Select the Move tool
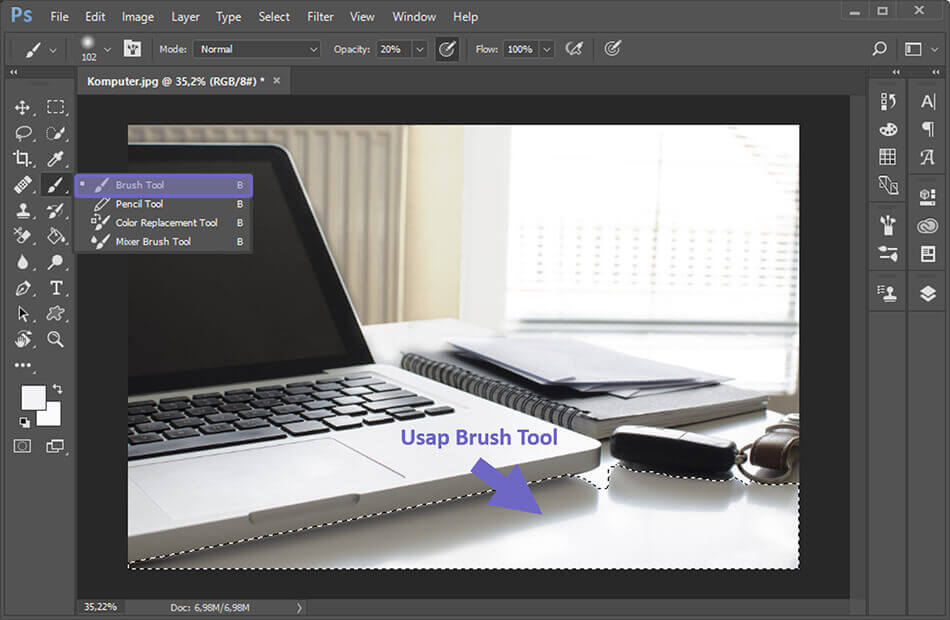This screenshot has height=620, width=950. [x=22, y=107]
